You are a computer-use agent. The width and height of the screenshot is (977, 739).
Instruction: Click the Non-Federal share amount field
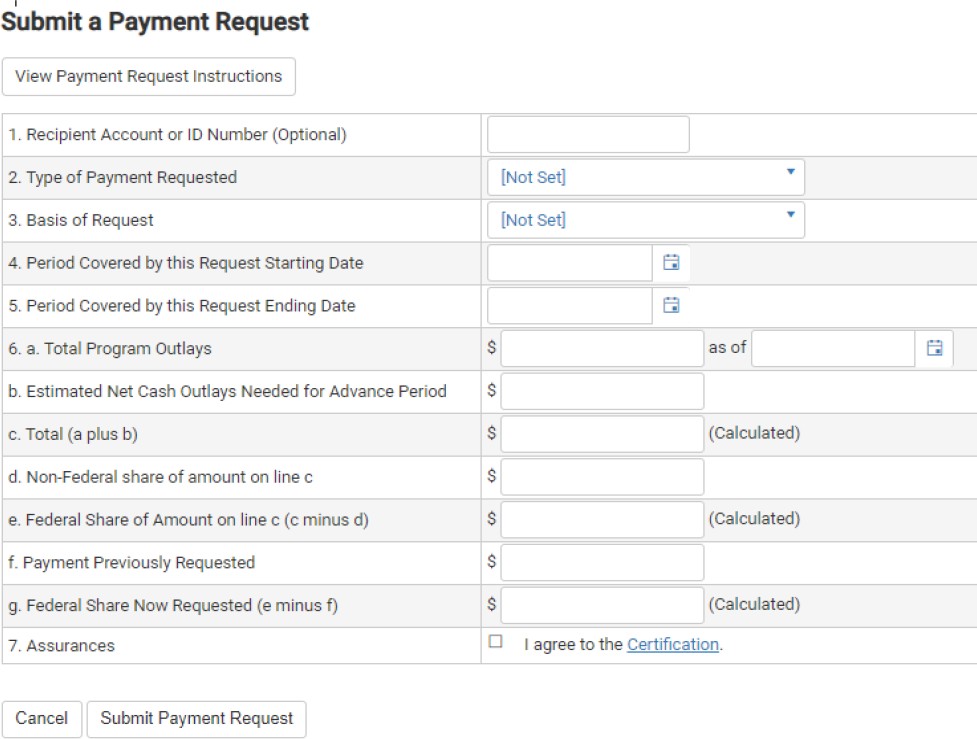(x=602, y=477)
